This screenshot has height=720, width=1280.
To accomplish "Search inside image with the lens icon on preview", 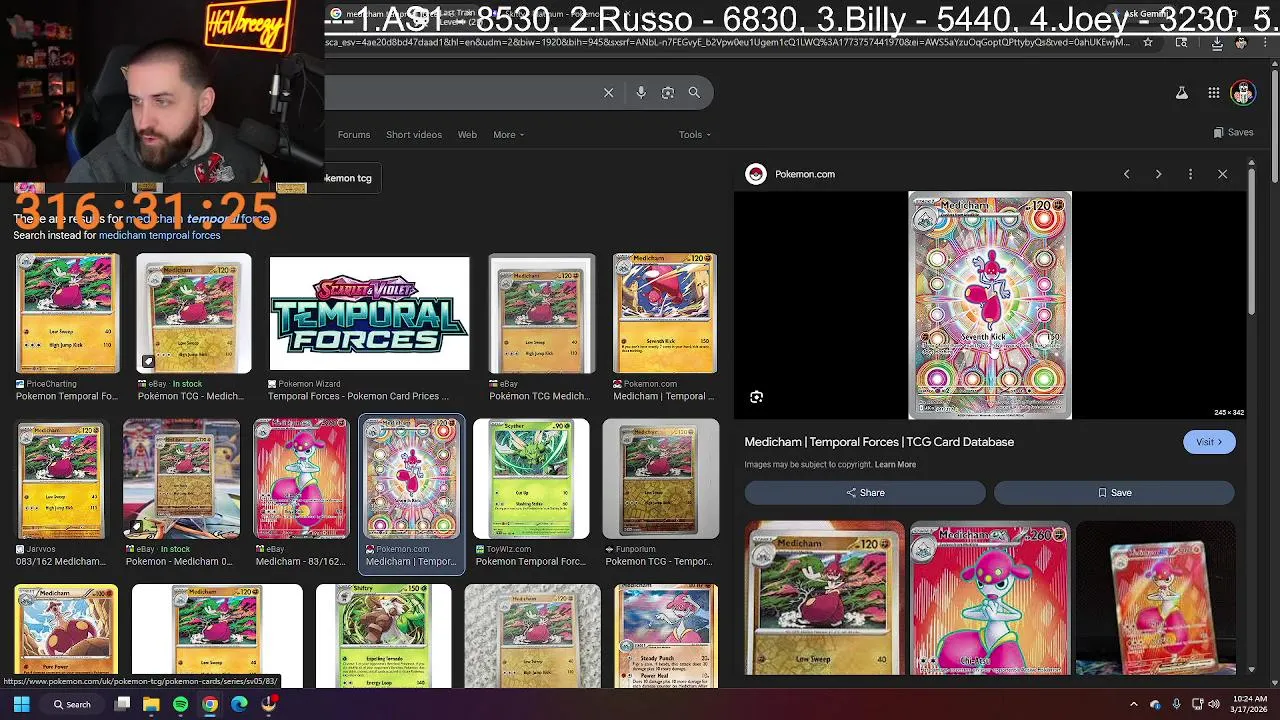I will click(x=757, y=397).
